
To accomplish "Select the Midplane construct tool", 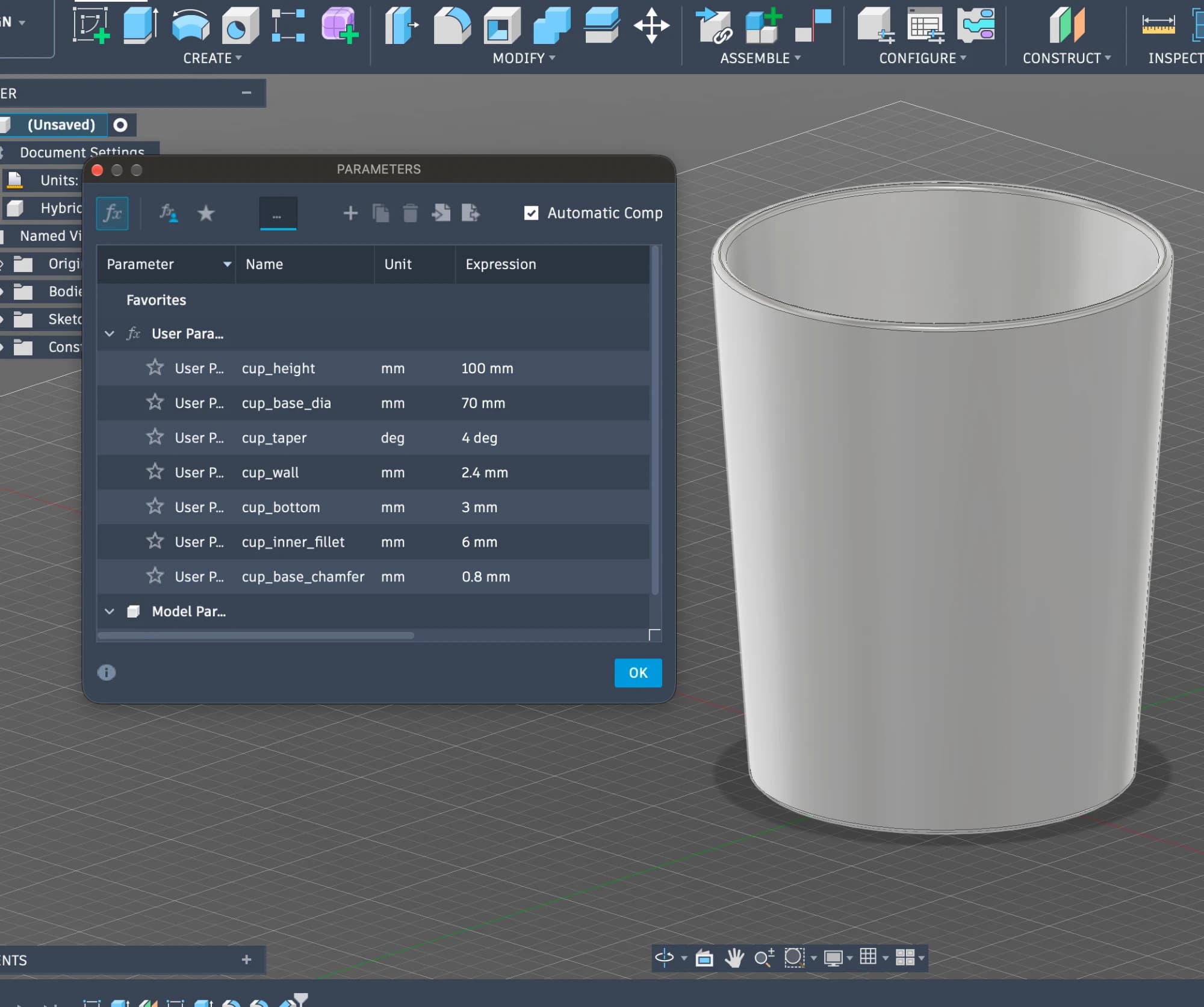I will tap(1066, 25).
